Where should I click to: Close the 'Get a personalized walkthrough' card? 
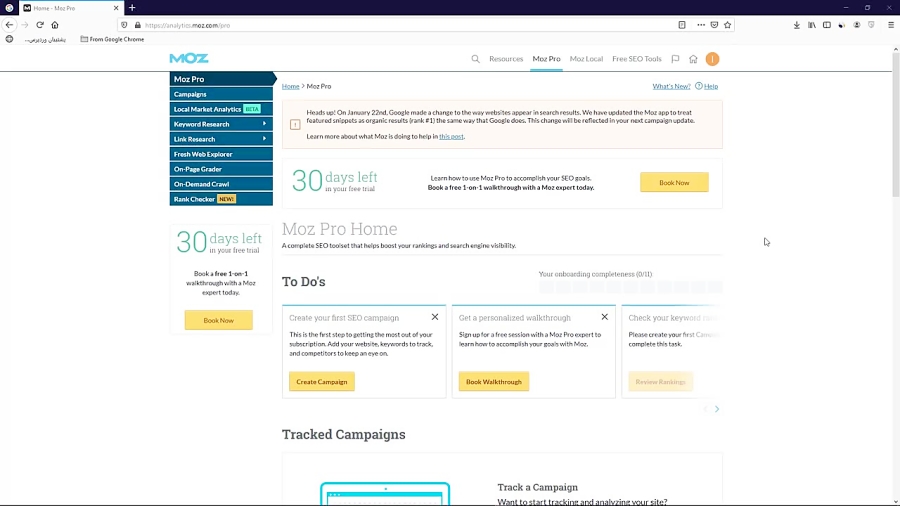[605, 317]
